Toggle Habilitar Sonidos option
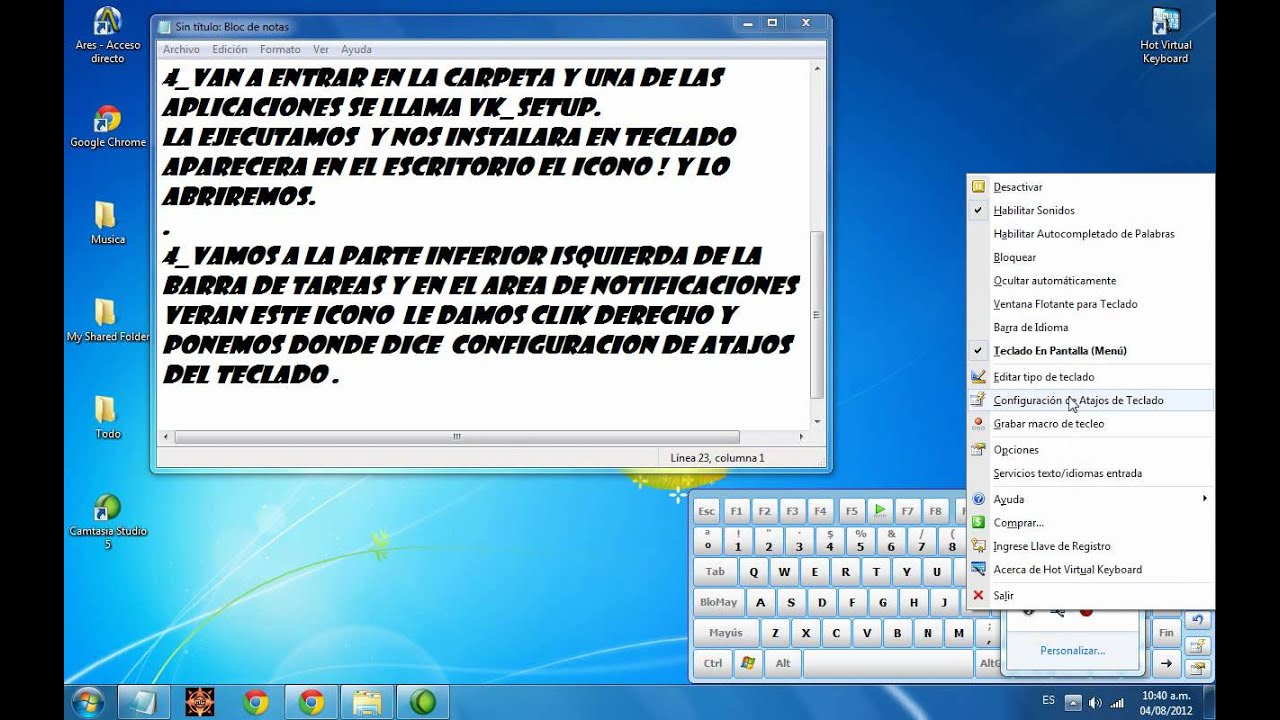Screen dimensions: 1280x720 pyautogui.click(x=1090, y=210)
